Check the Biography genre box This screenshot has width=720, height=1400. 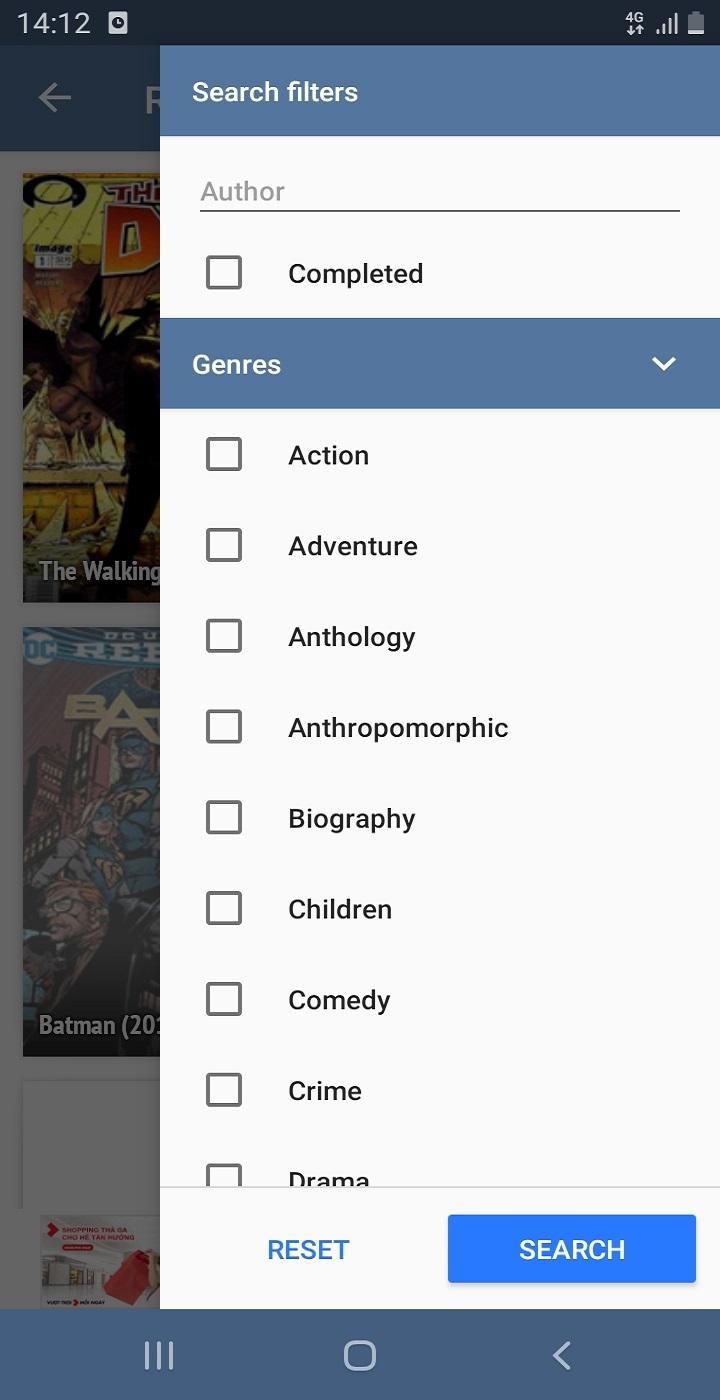[x=224, y=818]
